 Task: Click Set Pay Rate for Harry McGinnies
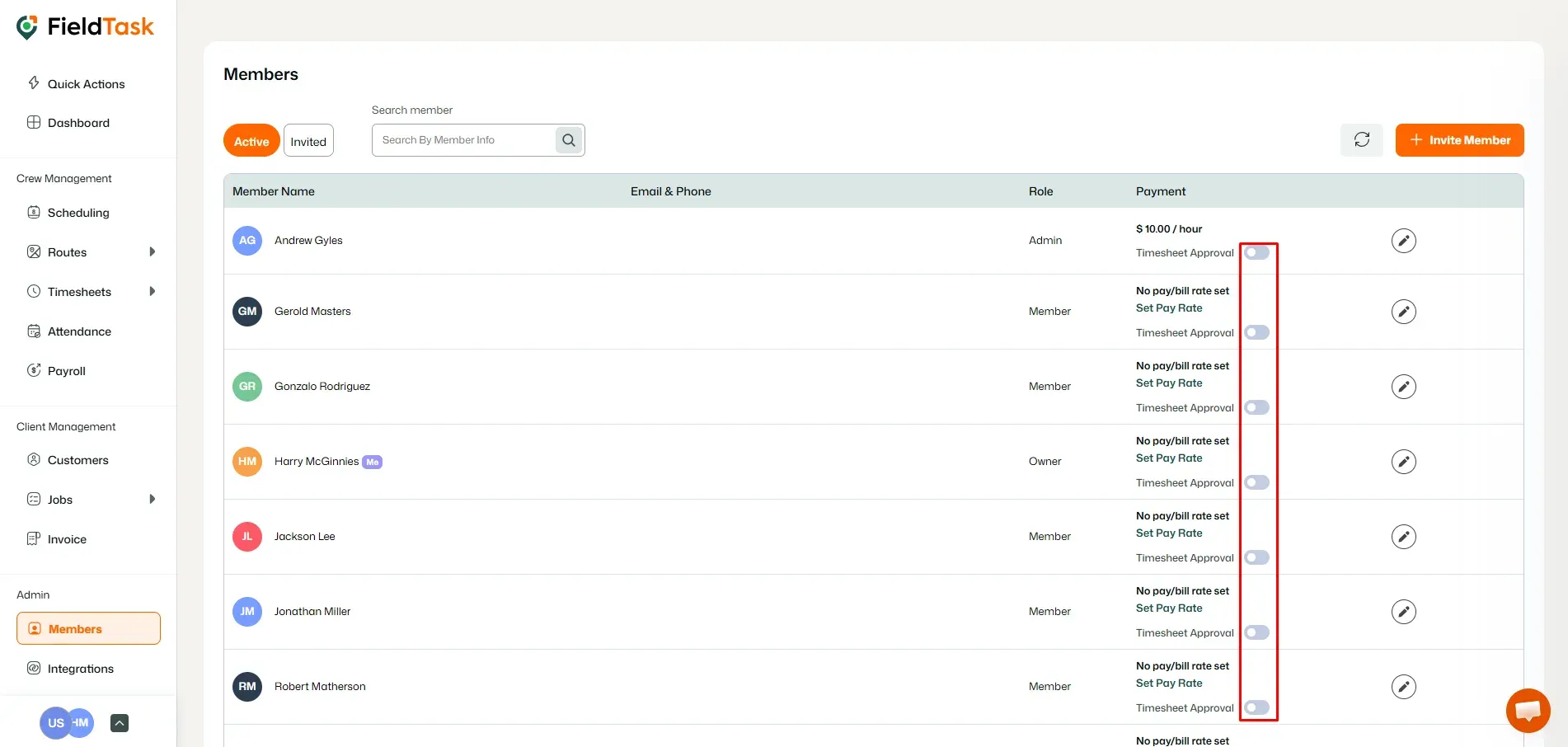coord(1169,458)
